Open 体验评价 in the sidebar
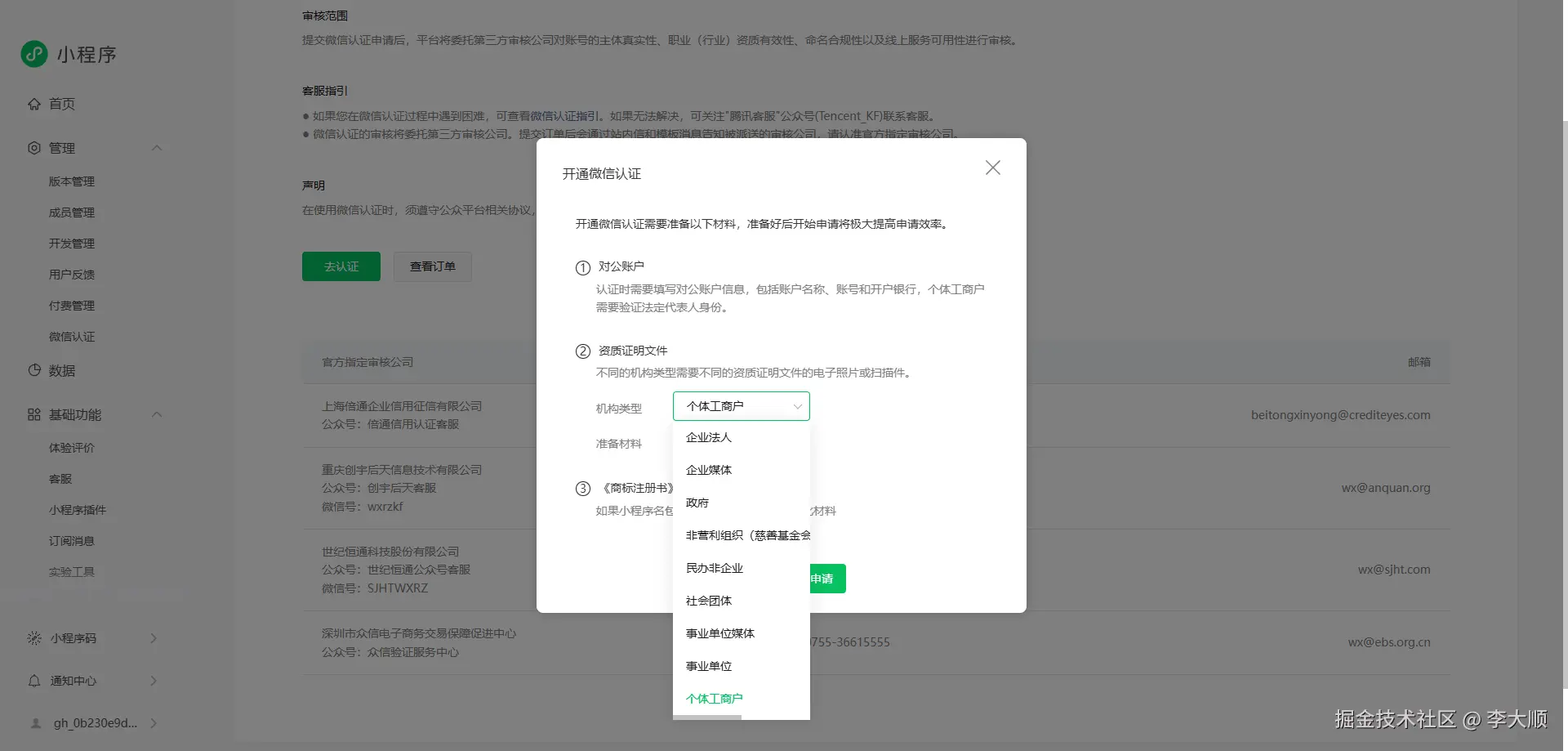Screen dimensions: 1568x751 tap(72, 448)
